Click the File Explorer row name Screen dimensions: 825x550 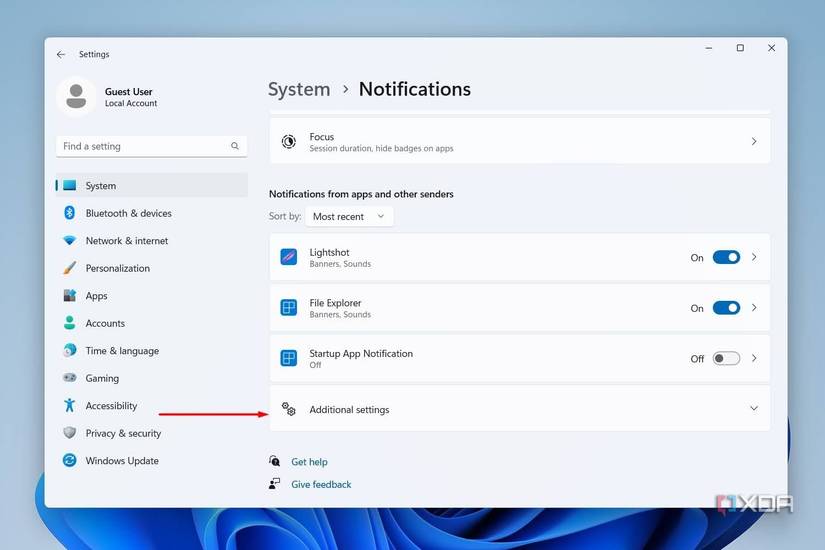tap(335, 303)
